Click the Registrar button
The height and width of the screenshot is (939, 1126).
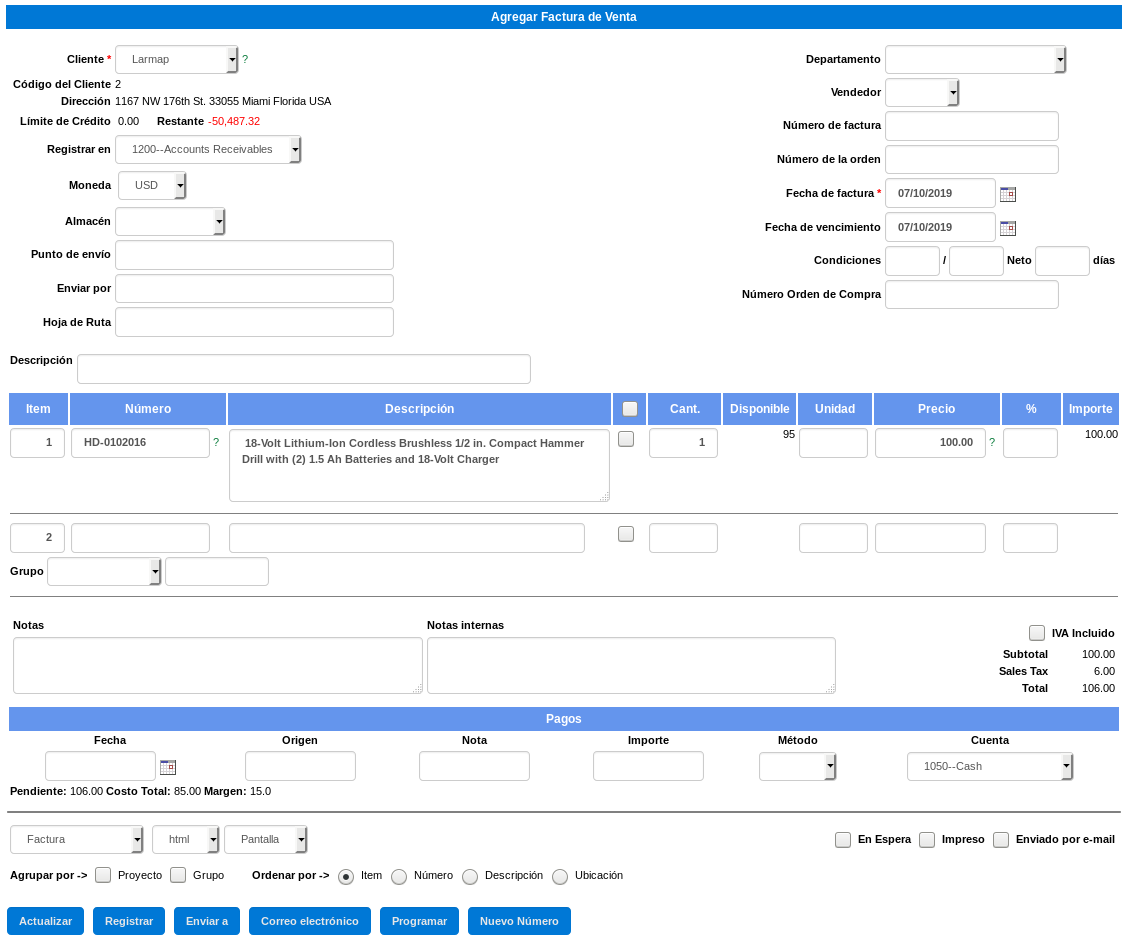tap(129, 921)
